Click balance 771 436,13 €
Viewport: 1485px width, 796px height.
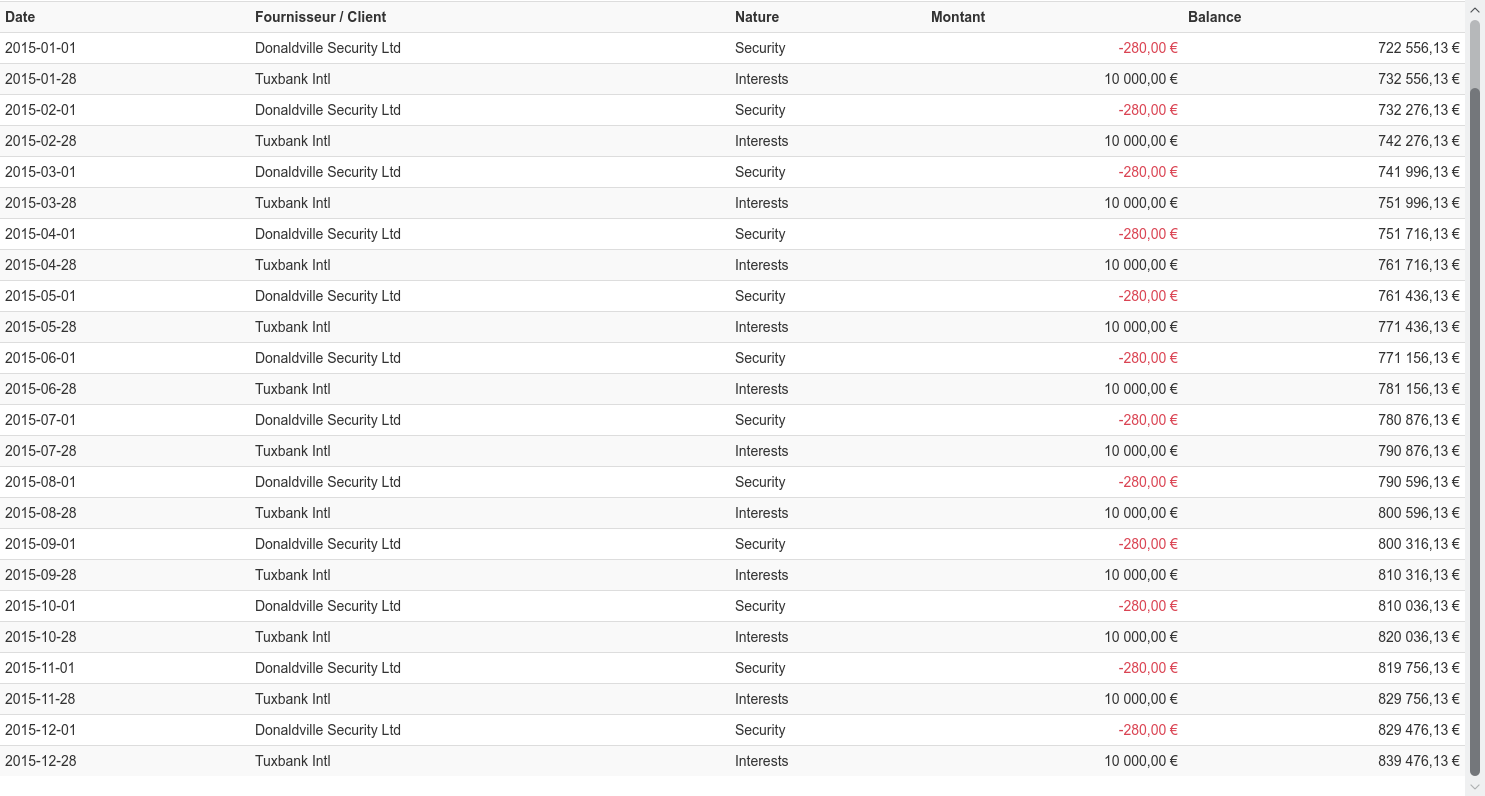point(1419,327)
